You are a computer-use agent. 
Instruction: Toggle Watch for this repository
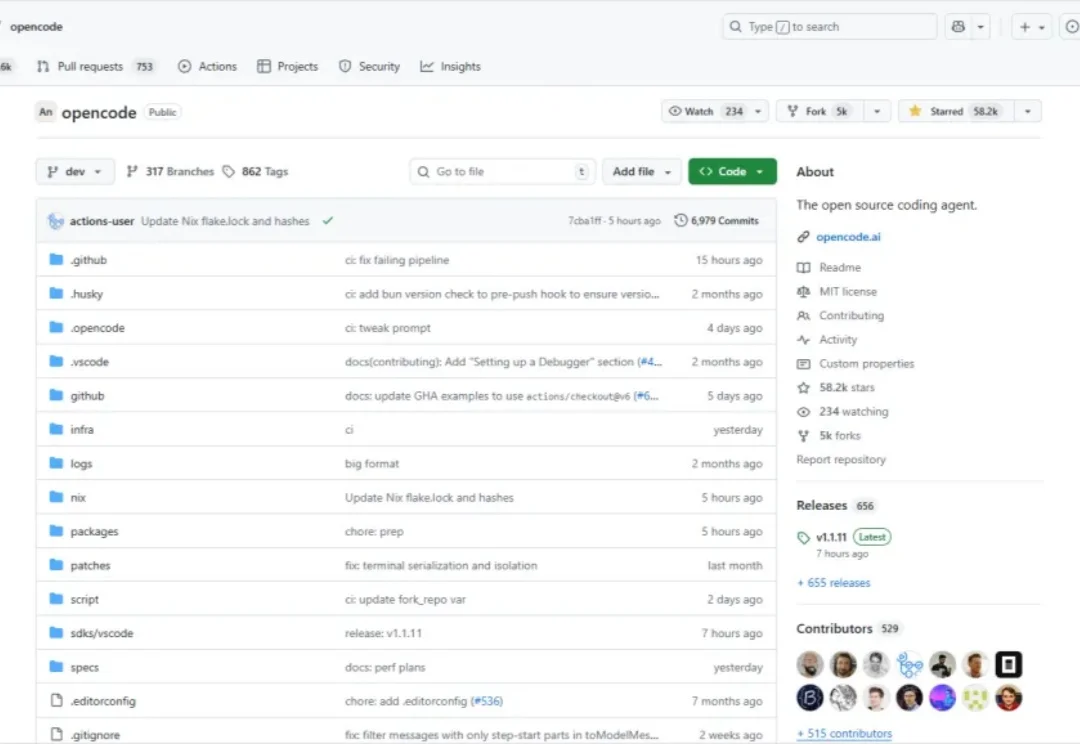(705, 112)
